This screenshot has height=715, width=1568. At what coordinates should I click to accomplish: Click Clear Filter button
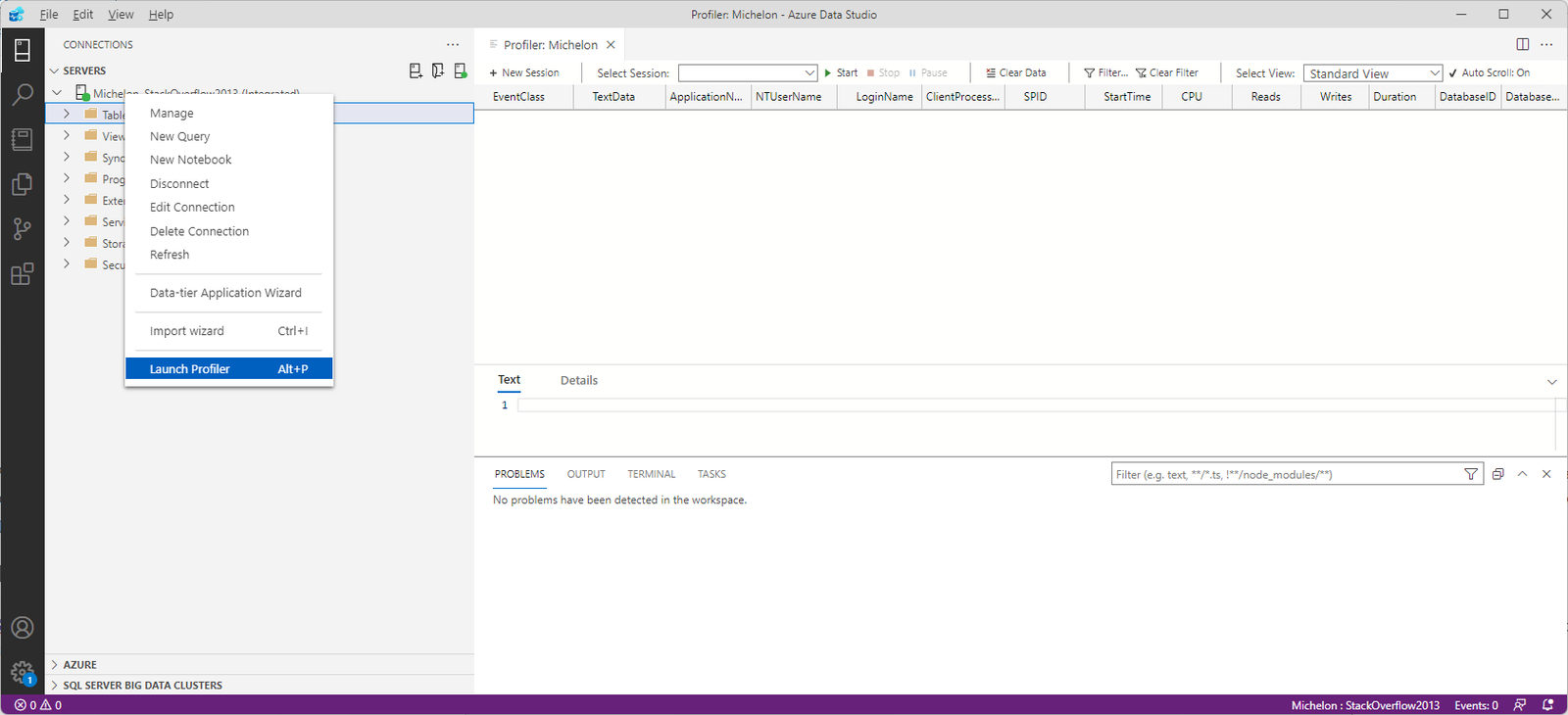click(x=1166, y=72)
